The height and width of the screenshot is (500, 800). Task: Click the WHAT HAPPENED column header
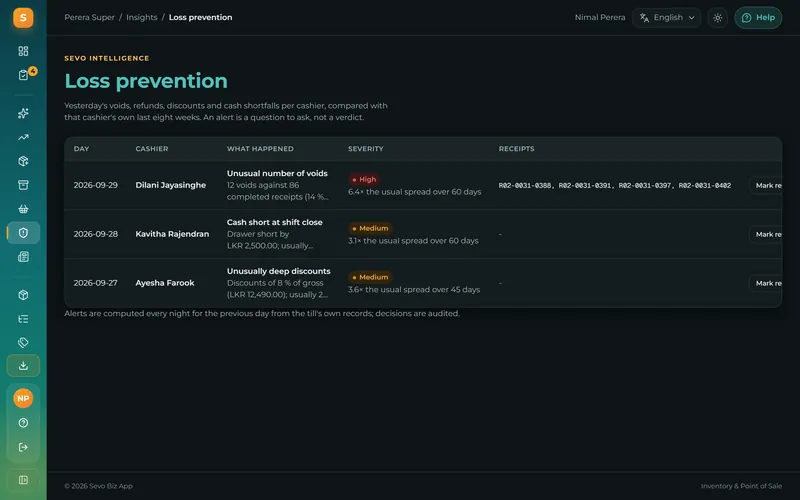pyautogui.click(x=260, y=149)
